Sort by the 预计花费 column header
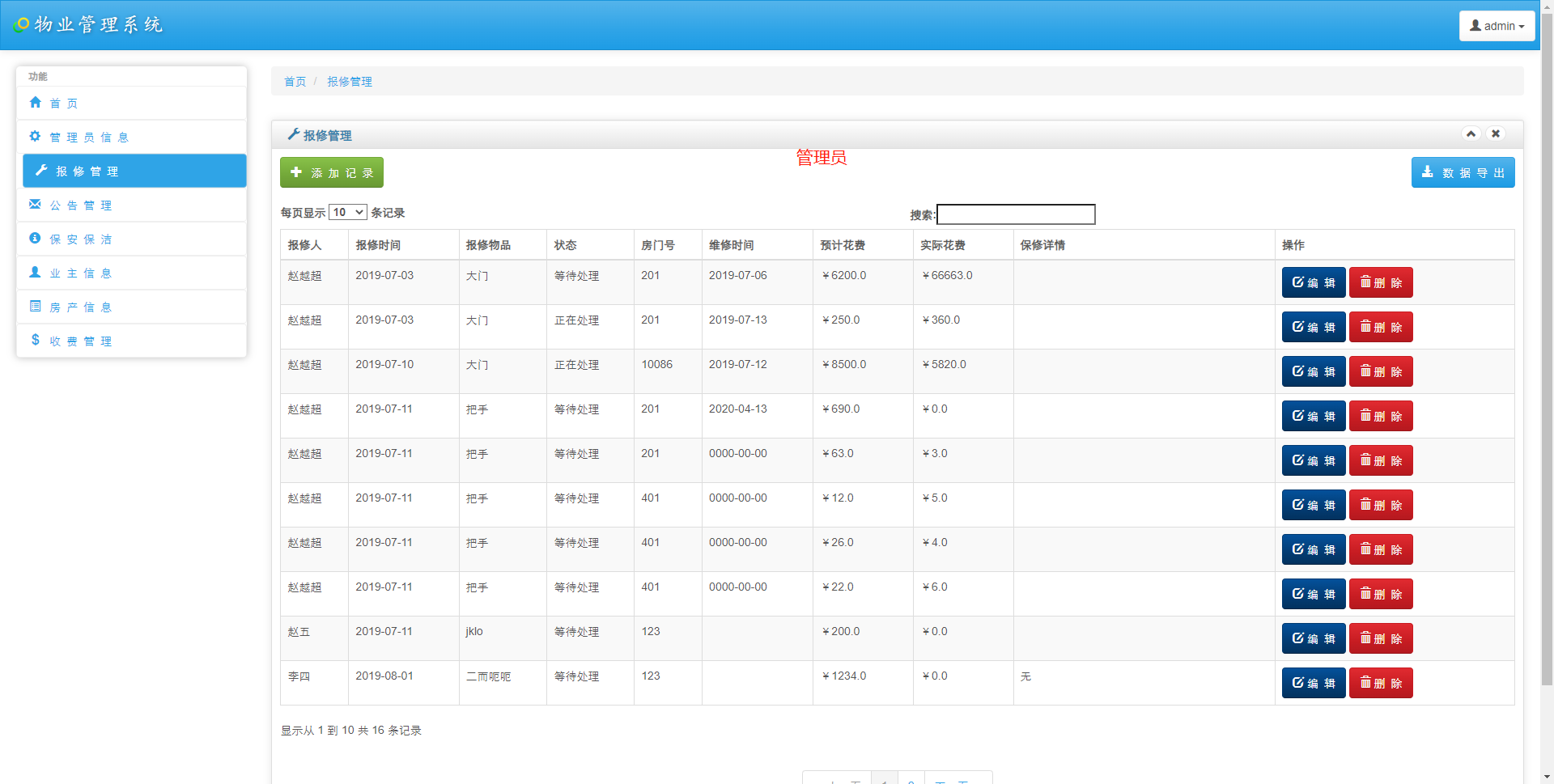The image size is (1554, 784). click(864, 245)
